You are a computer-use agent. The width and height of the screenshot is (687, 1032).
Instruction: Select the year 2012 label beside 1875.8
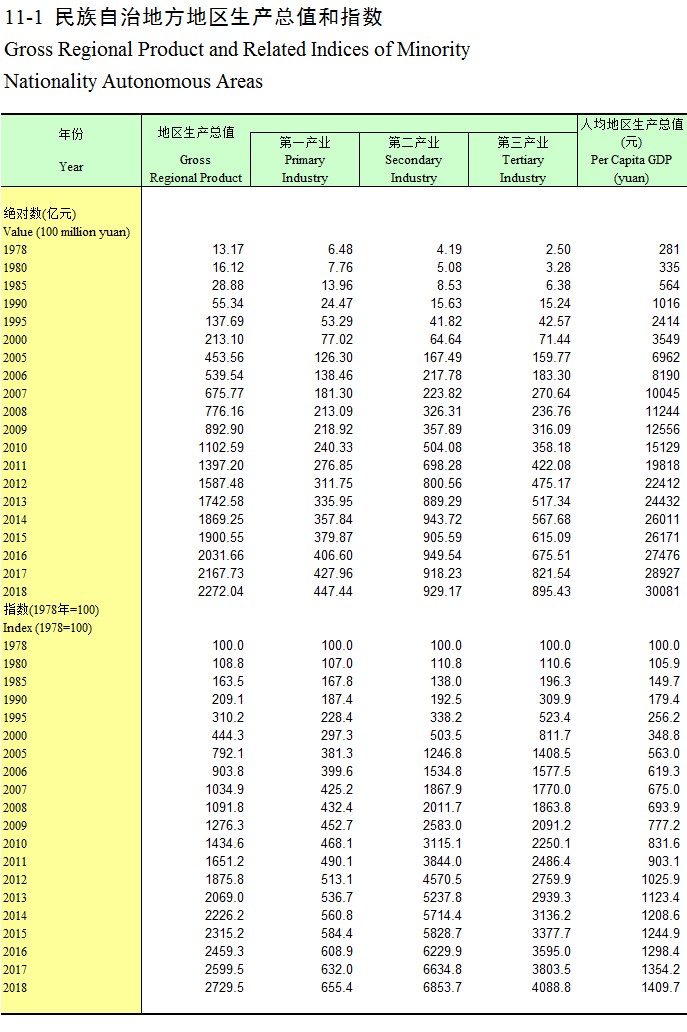(x=15, y=880)
